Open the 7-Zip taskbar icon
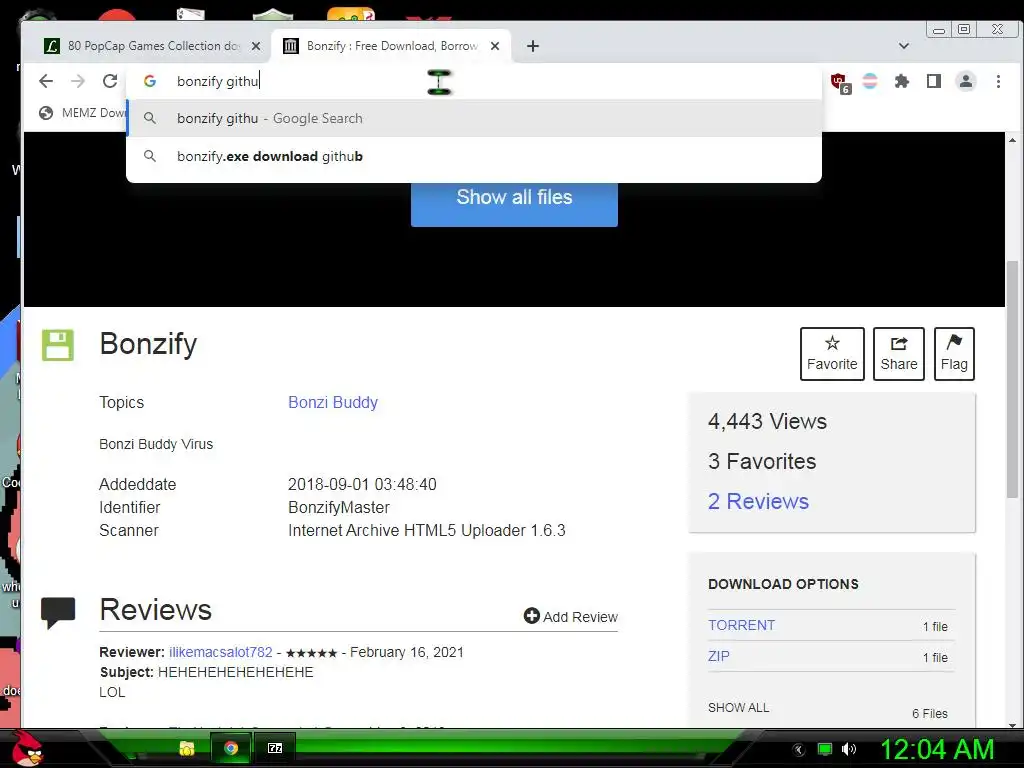Screen dimensions: 1024x768 pos(275,748)
